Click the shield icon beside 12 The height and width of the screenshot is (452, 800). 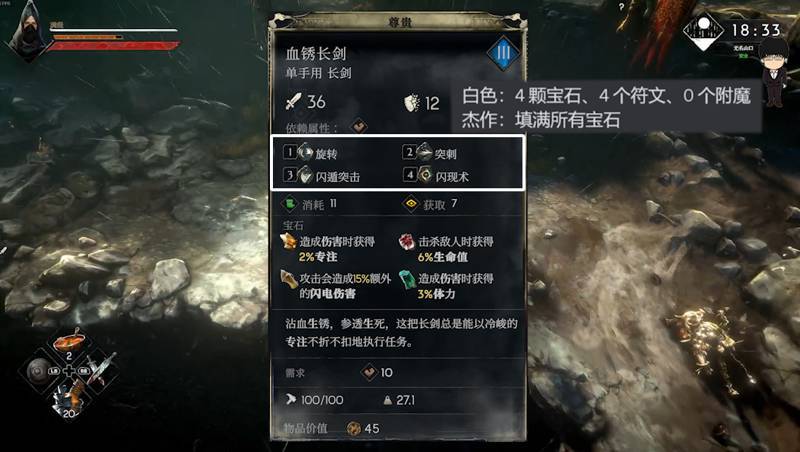[x=412, y=103]
